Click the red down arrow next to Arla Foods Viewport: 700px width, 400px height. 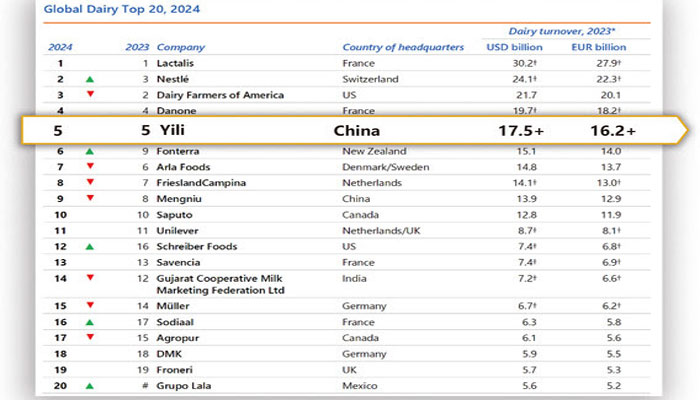click(91, 166)
